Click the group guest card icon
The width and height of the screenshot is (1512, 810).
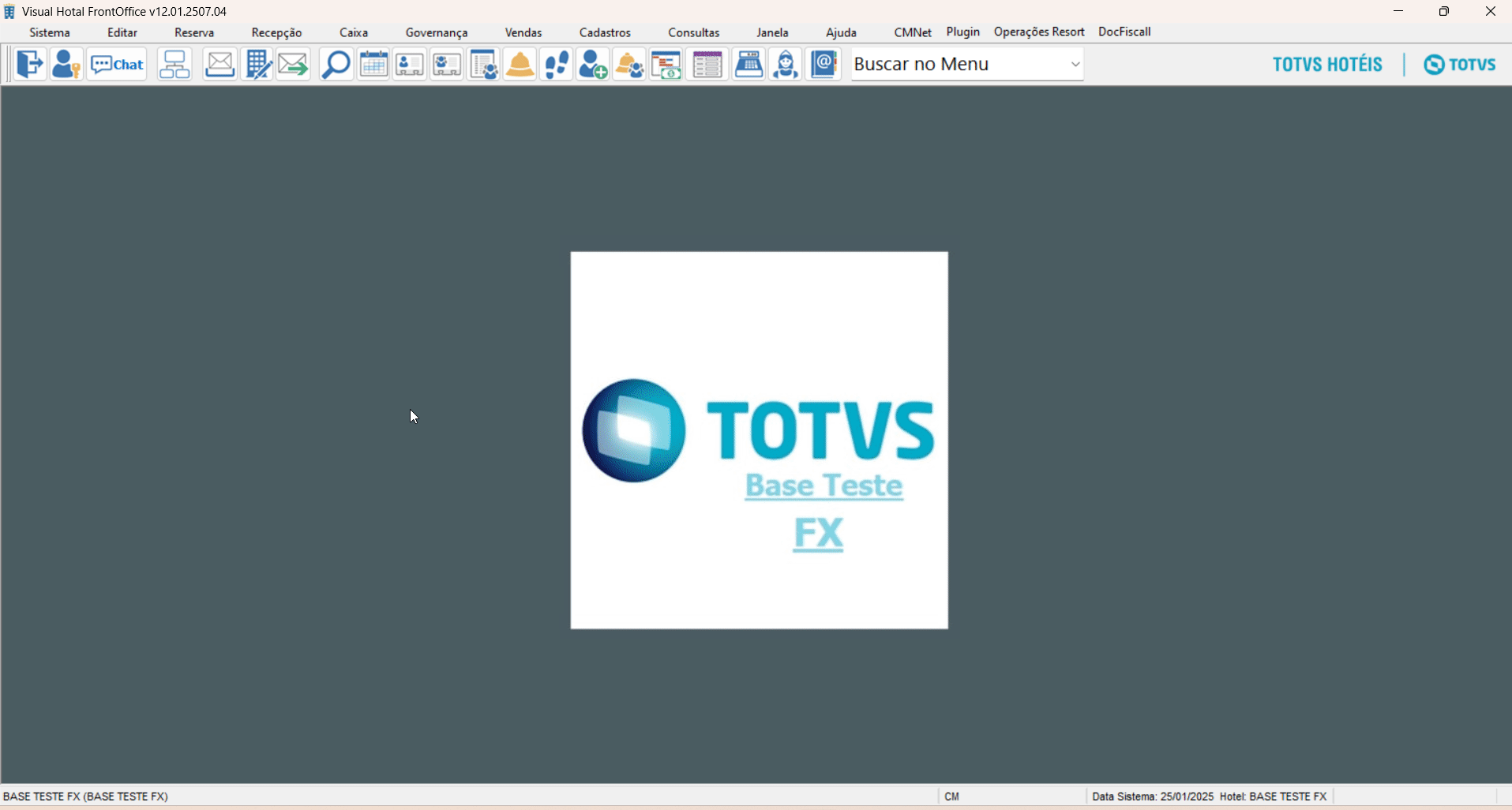tap(447, 64)
